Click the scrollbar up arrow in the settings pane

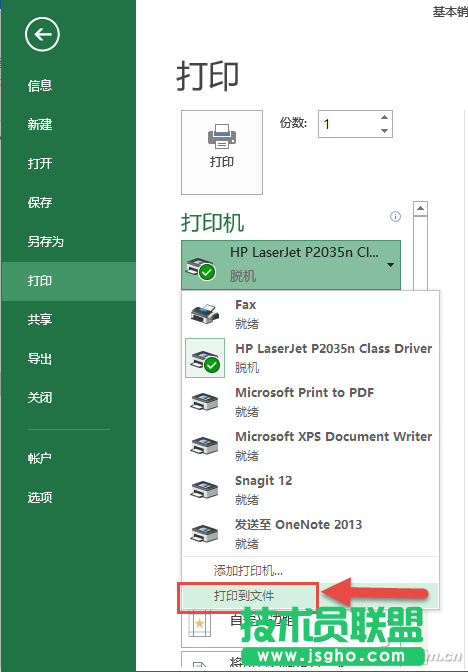click(420, 209)
